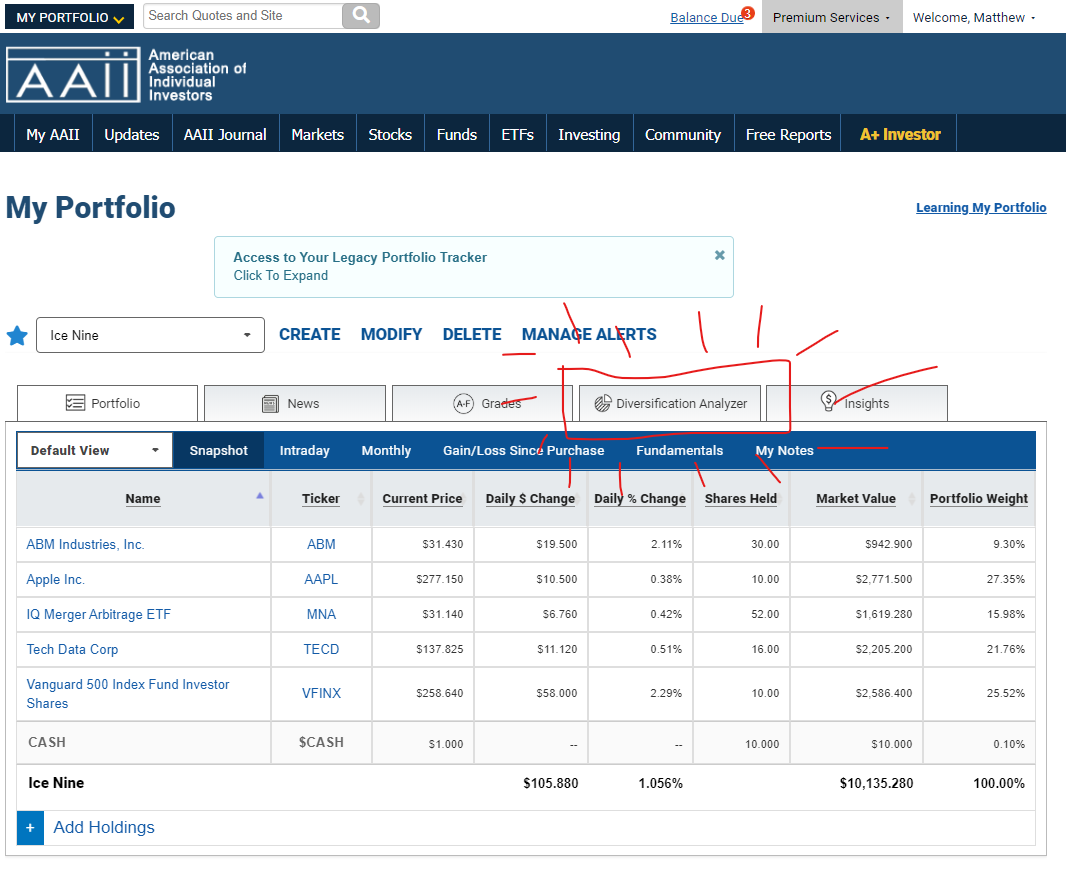
Task: Switch to the Fundamentals view
Action: 680,450
